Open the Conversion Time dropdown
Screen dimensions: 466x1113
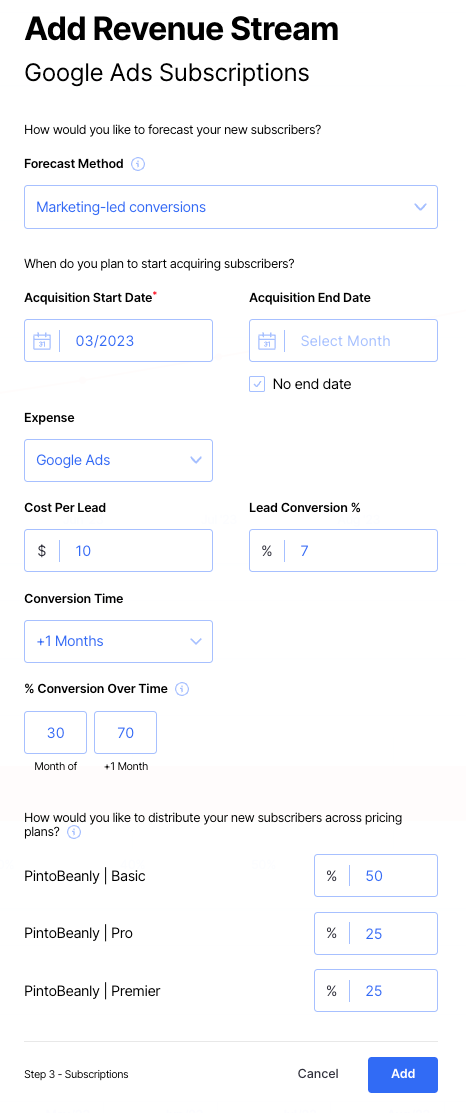118,641
